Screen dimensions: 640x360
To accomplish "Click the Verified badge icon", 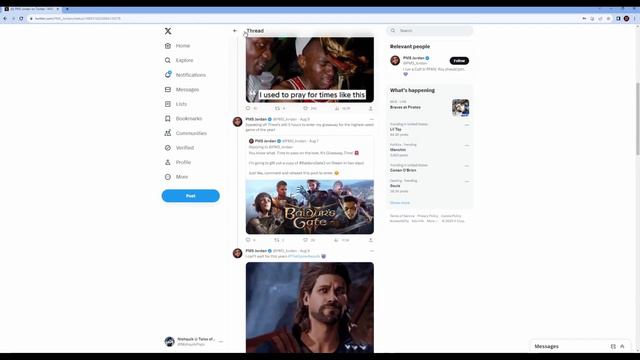I will coord(168,148).
